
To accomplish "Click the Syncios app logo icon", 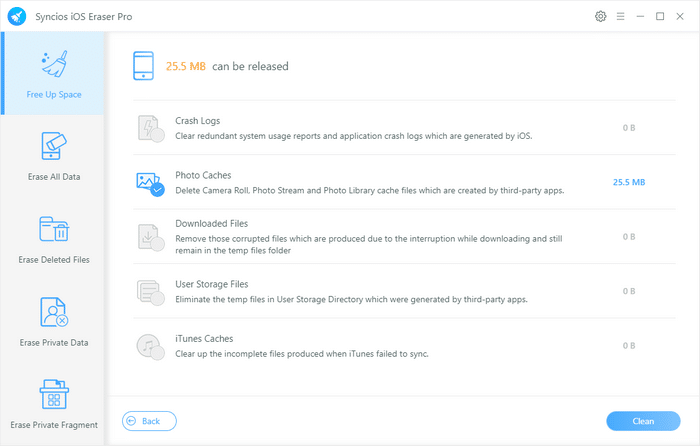I will click(x=17, y=16).
